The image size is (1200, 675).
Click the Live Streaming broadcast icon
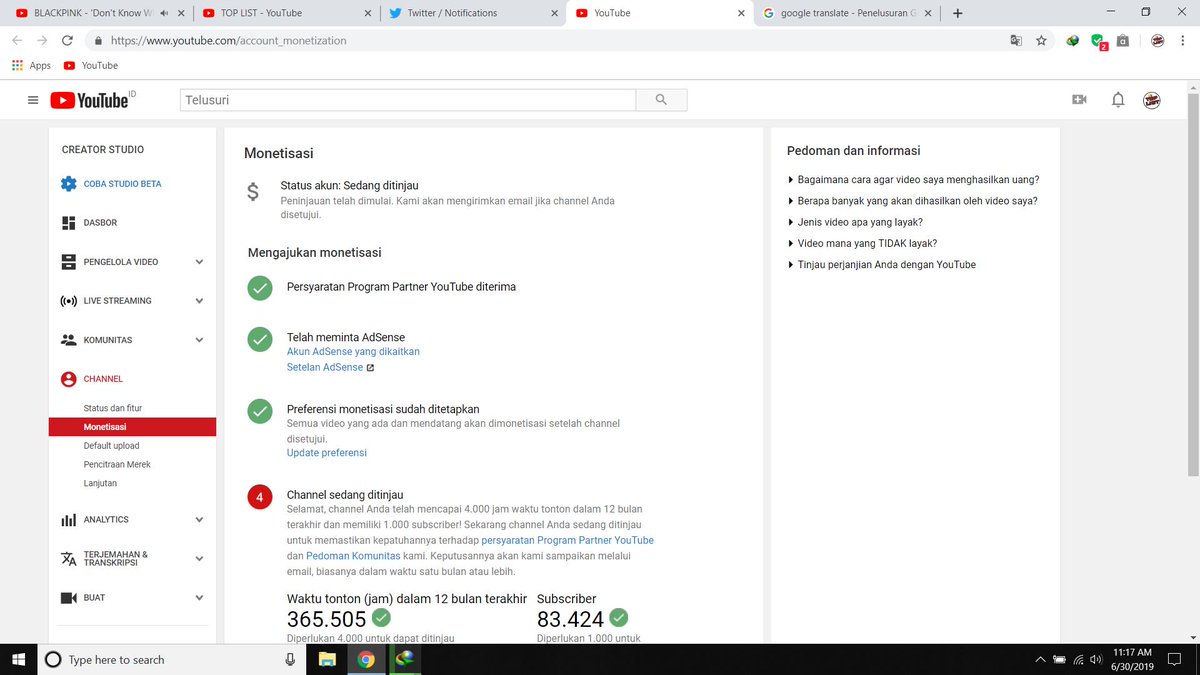[x=68, y=301]
